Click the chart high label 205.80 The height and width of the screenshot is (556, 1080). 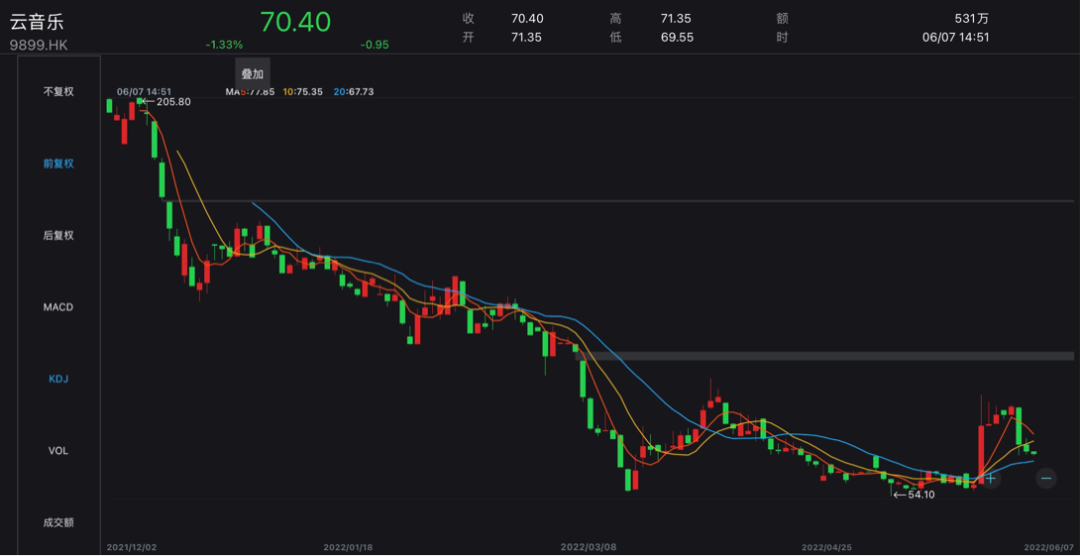tap(174, 101)
